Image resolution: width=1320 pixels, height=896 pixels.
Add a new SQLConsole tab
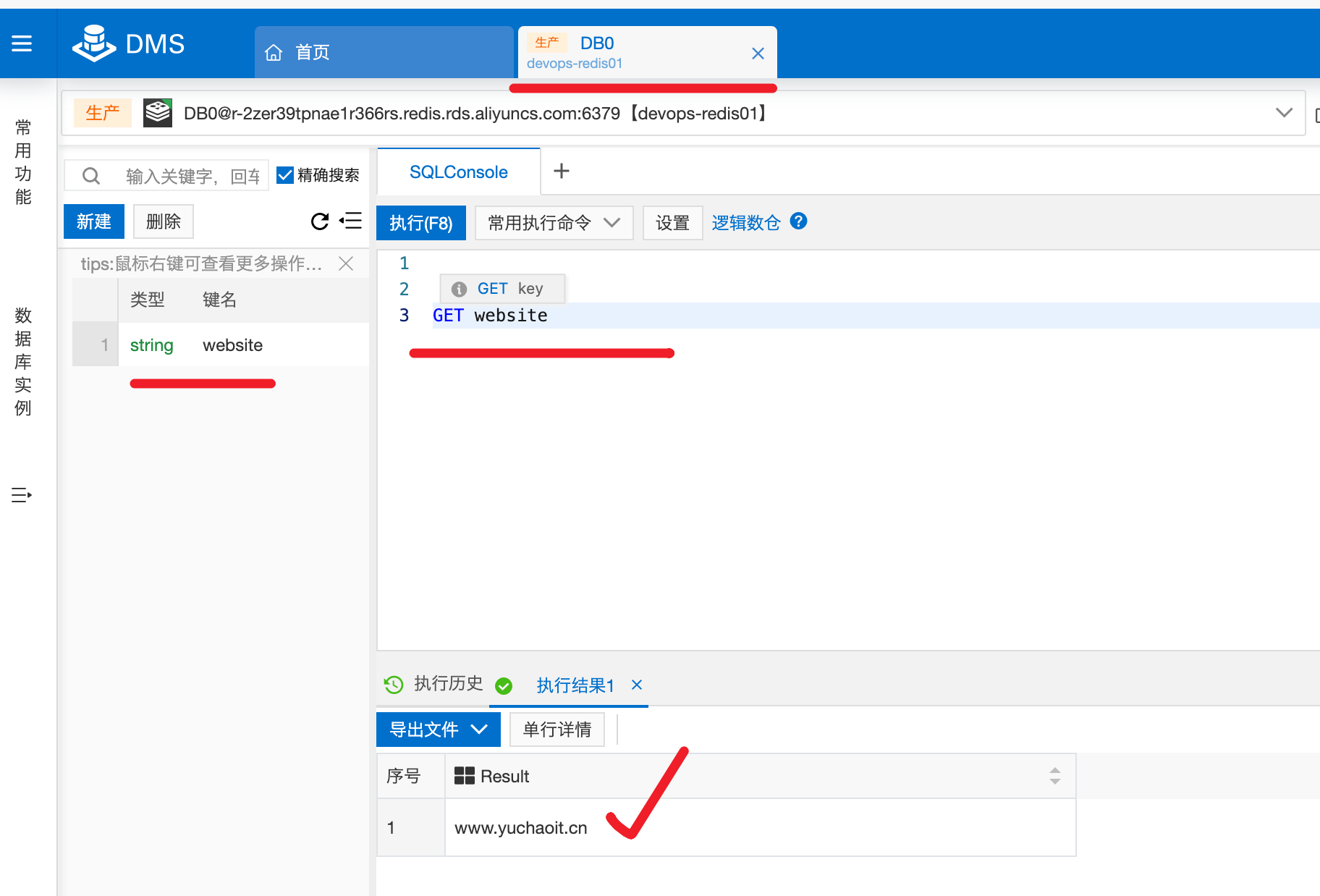[x=561, y=172]
